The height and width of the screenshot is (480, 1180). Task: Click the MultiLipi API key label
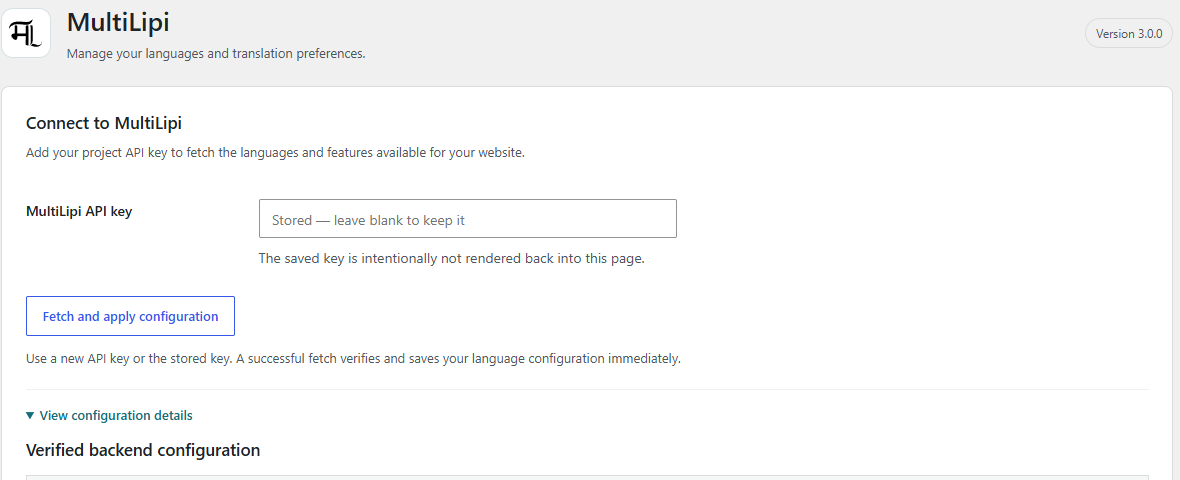coord(79,211)
